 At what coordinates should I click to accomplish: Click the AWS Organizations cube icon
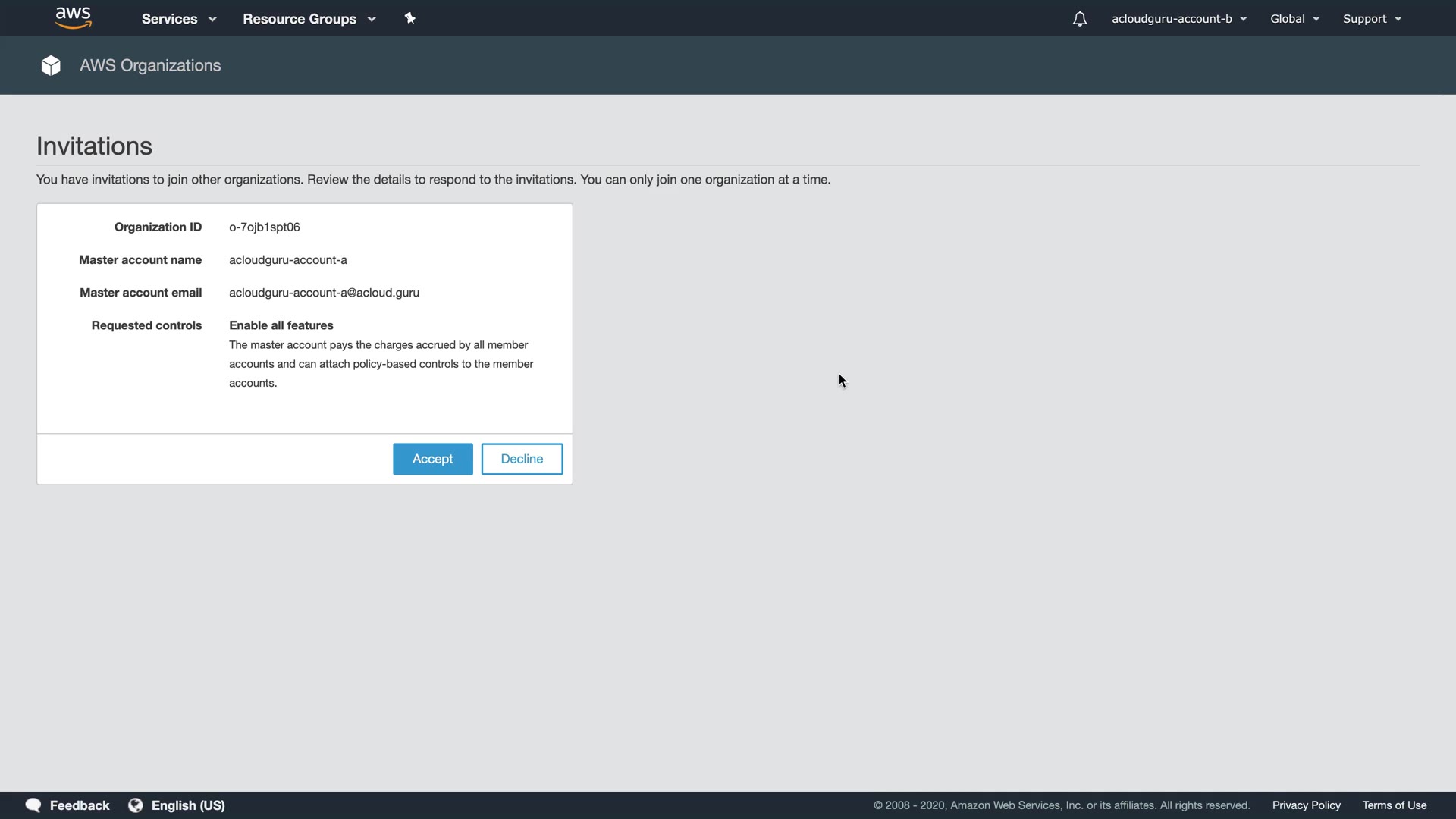pyautogui.click(x=51, y=66)
